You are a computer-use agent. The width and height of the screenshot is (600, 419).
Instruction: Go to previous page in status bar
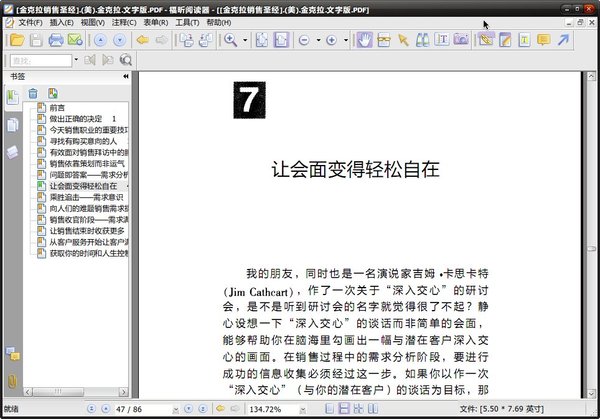[106, 409]
